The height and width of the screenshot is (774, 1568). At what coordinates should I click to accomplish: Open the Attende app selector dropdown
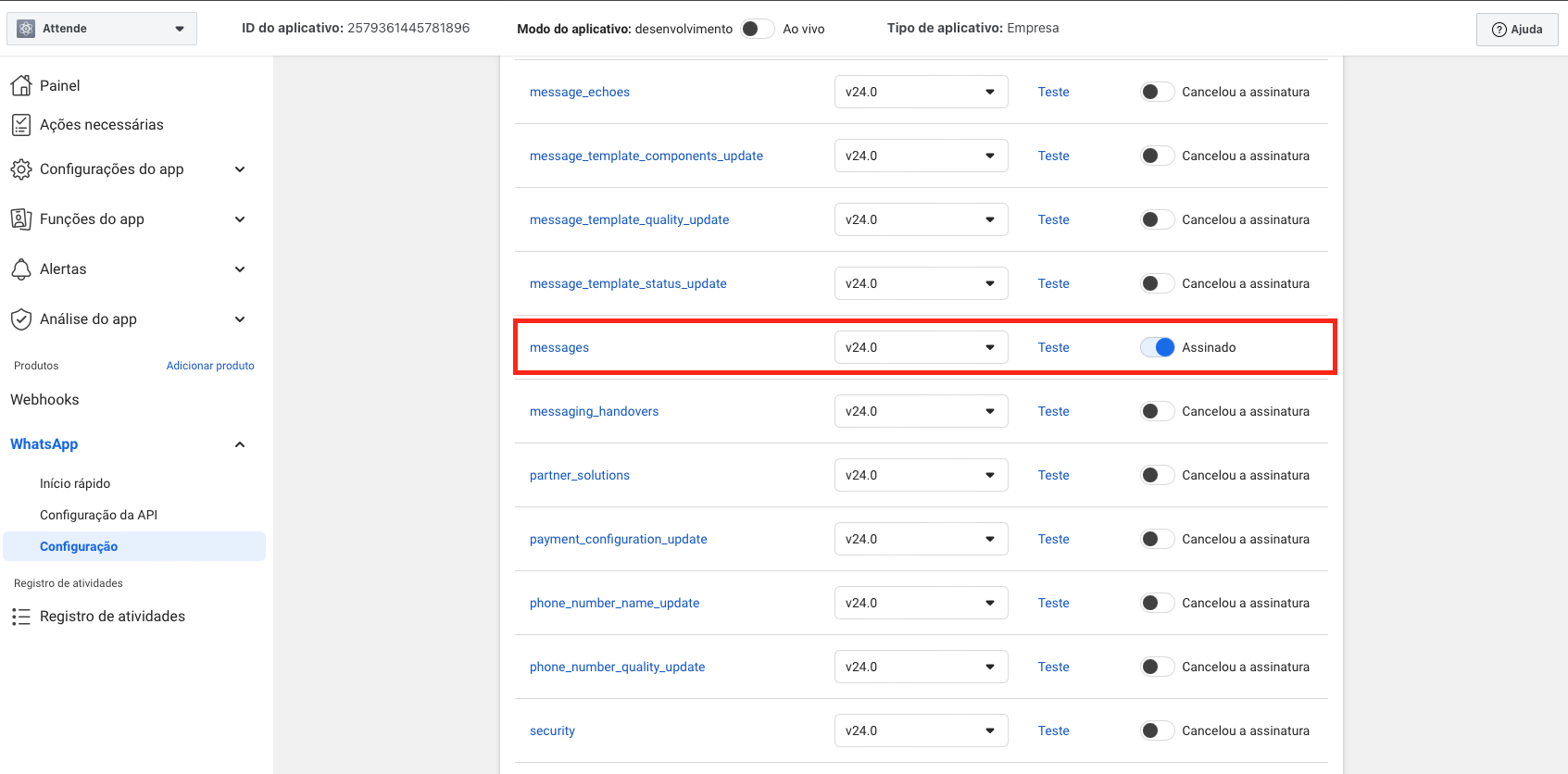[x=102, y=29]
